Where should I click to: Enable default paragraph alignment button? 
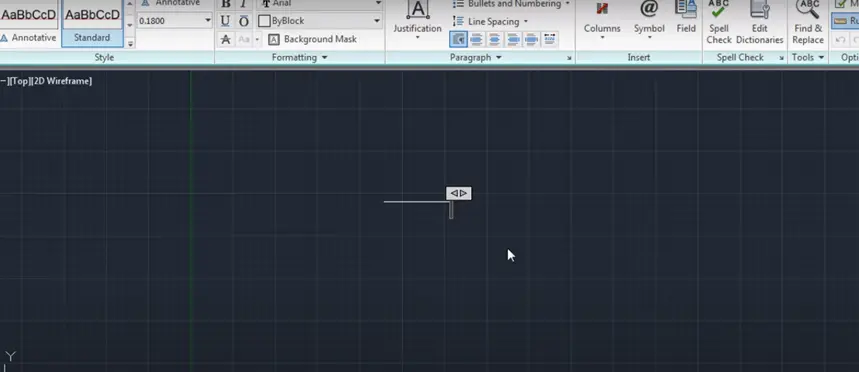458,39
